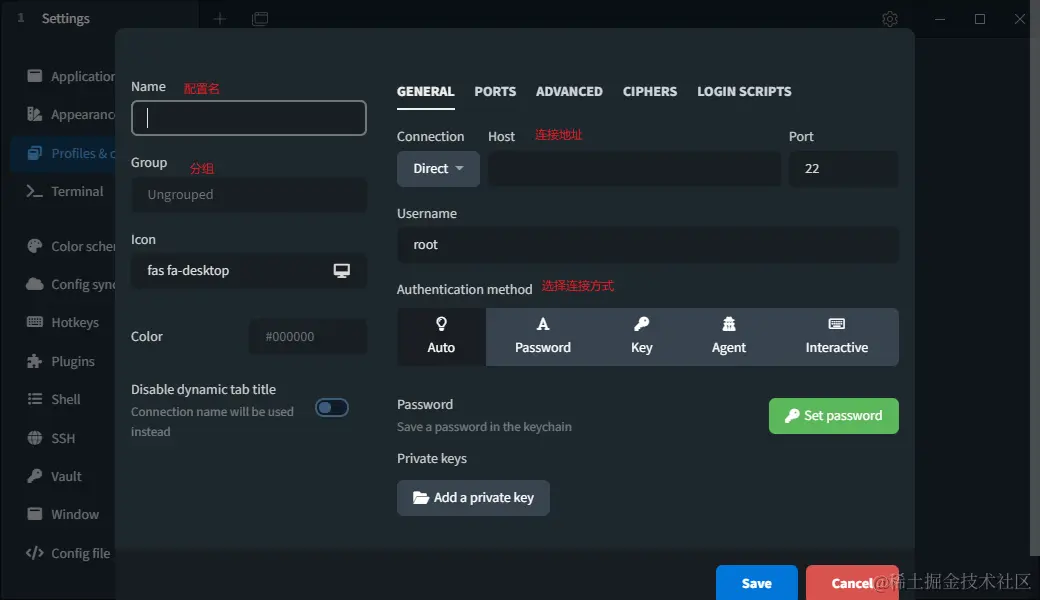Select Agent authentication method

728,336
